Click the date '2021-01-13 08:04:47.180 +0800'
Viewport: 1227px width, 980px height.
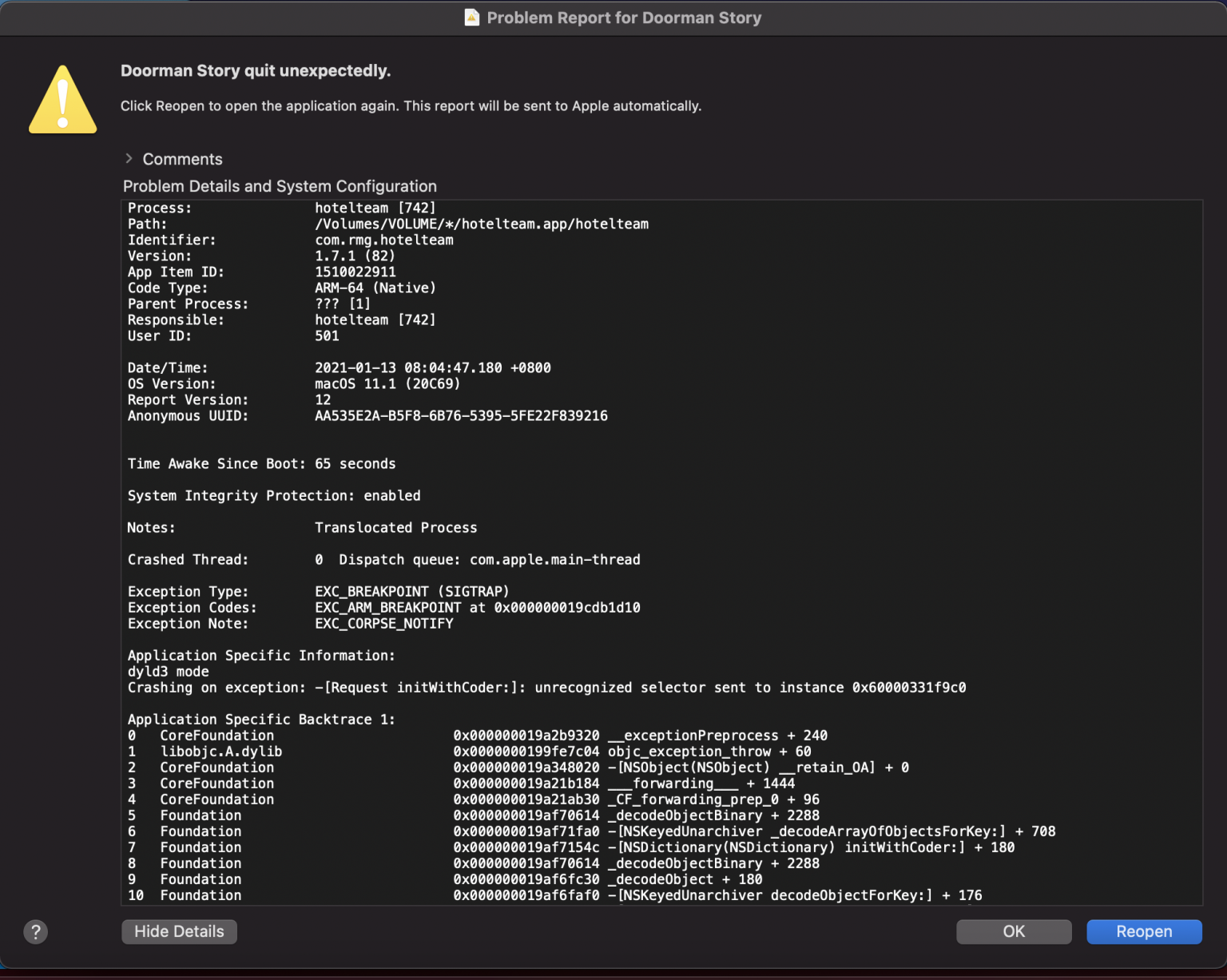[x=433, y=368]
